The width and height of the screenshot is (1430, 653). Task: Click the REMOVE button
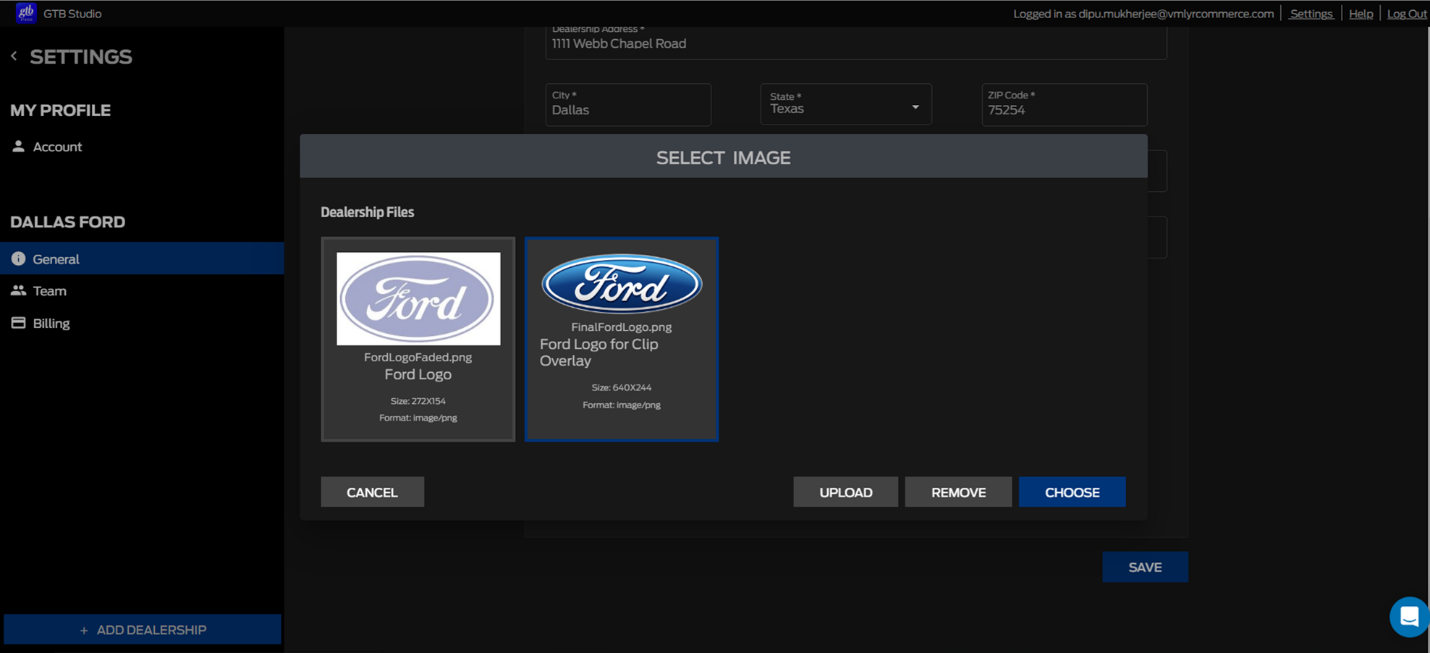(958, 492)
